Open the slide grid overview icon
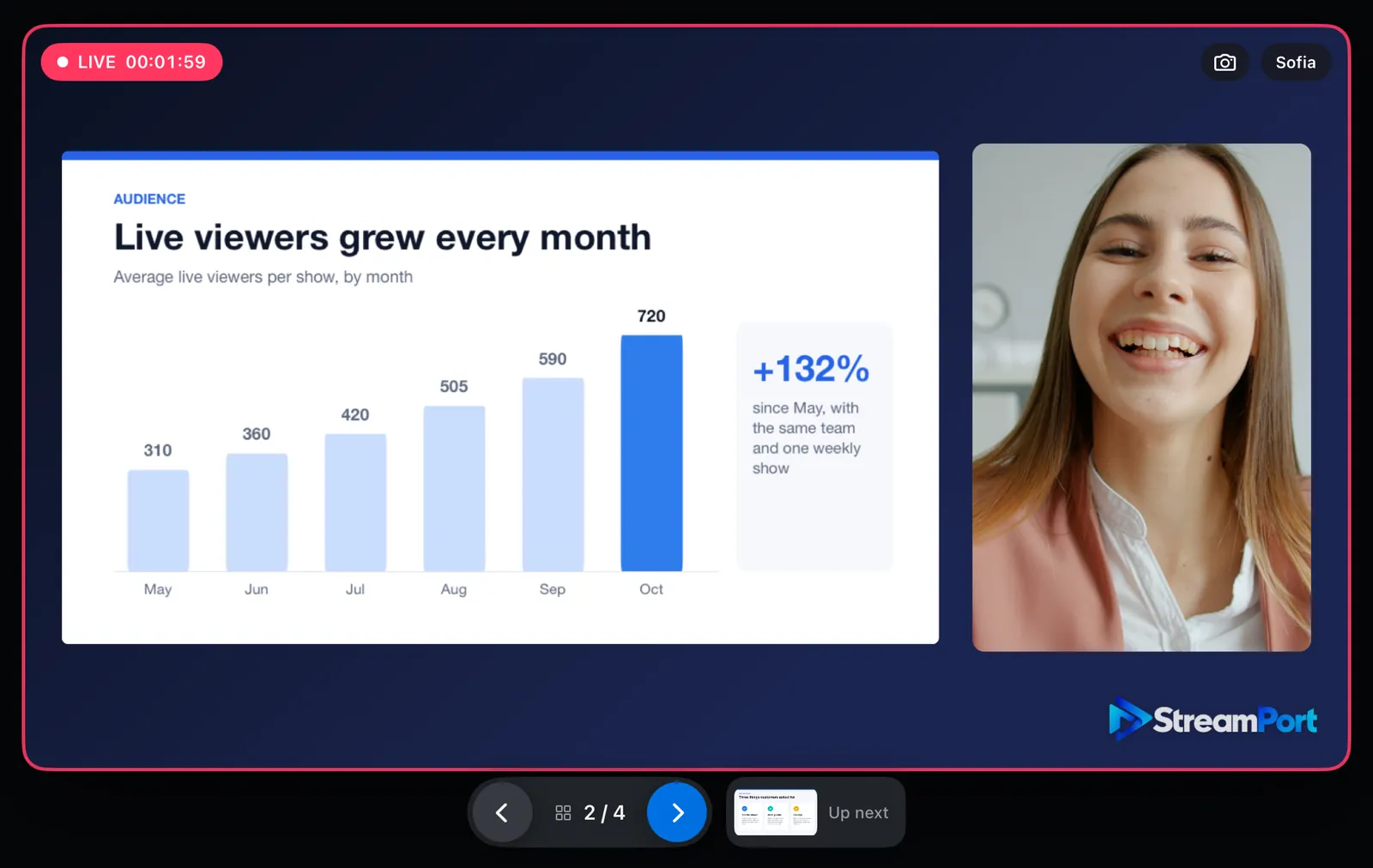1373x868 pixels. click(563, 812)
